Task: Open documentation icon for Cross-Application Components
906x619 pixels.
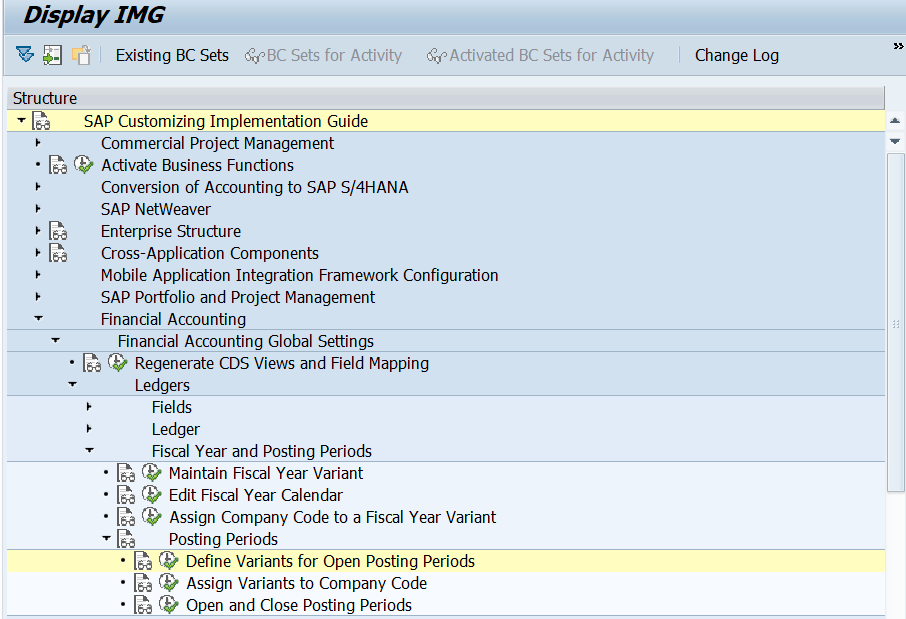Action: tap(58, 253)
